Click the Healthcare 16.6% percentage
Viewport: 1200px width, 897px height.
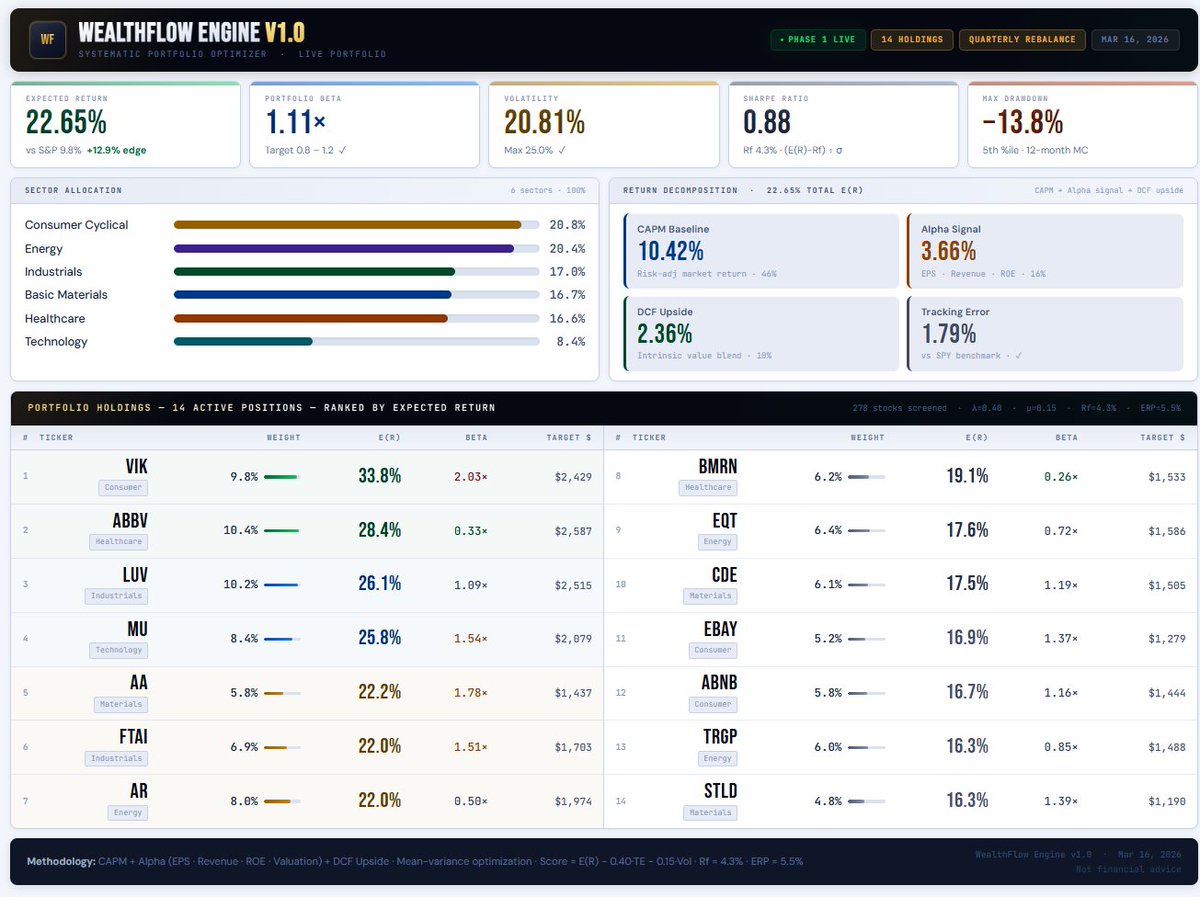567,318
